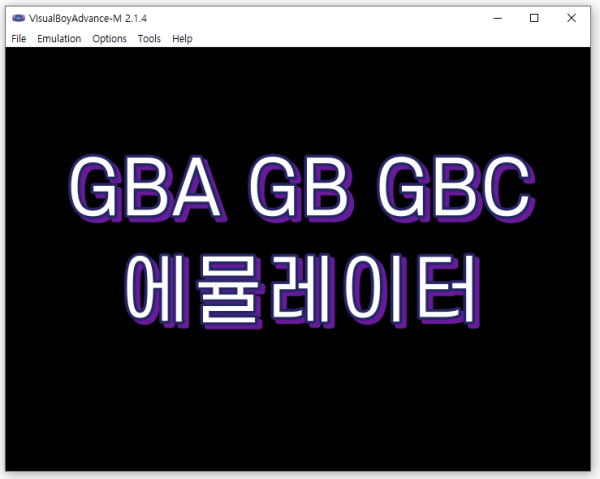600x479 pixels.
Task: Open the Help menu
Action: (182, 39)
